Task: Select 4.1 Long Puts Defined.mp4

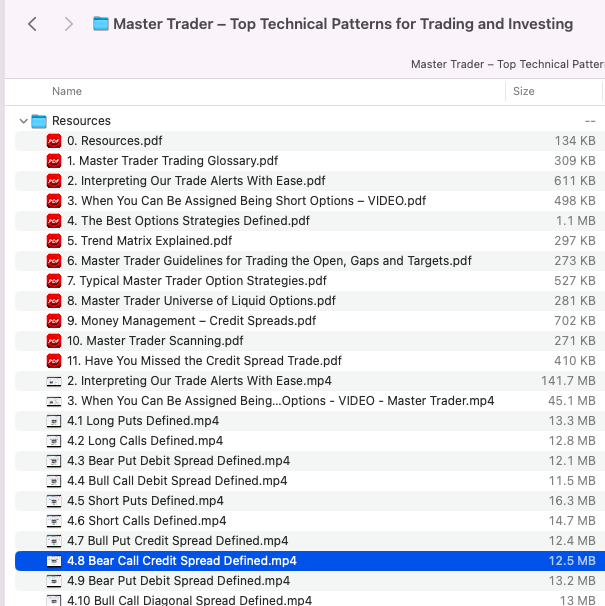Action: (143, 421)
